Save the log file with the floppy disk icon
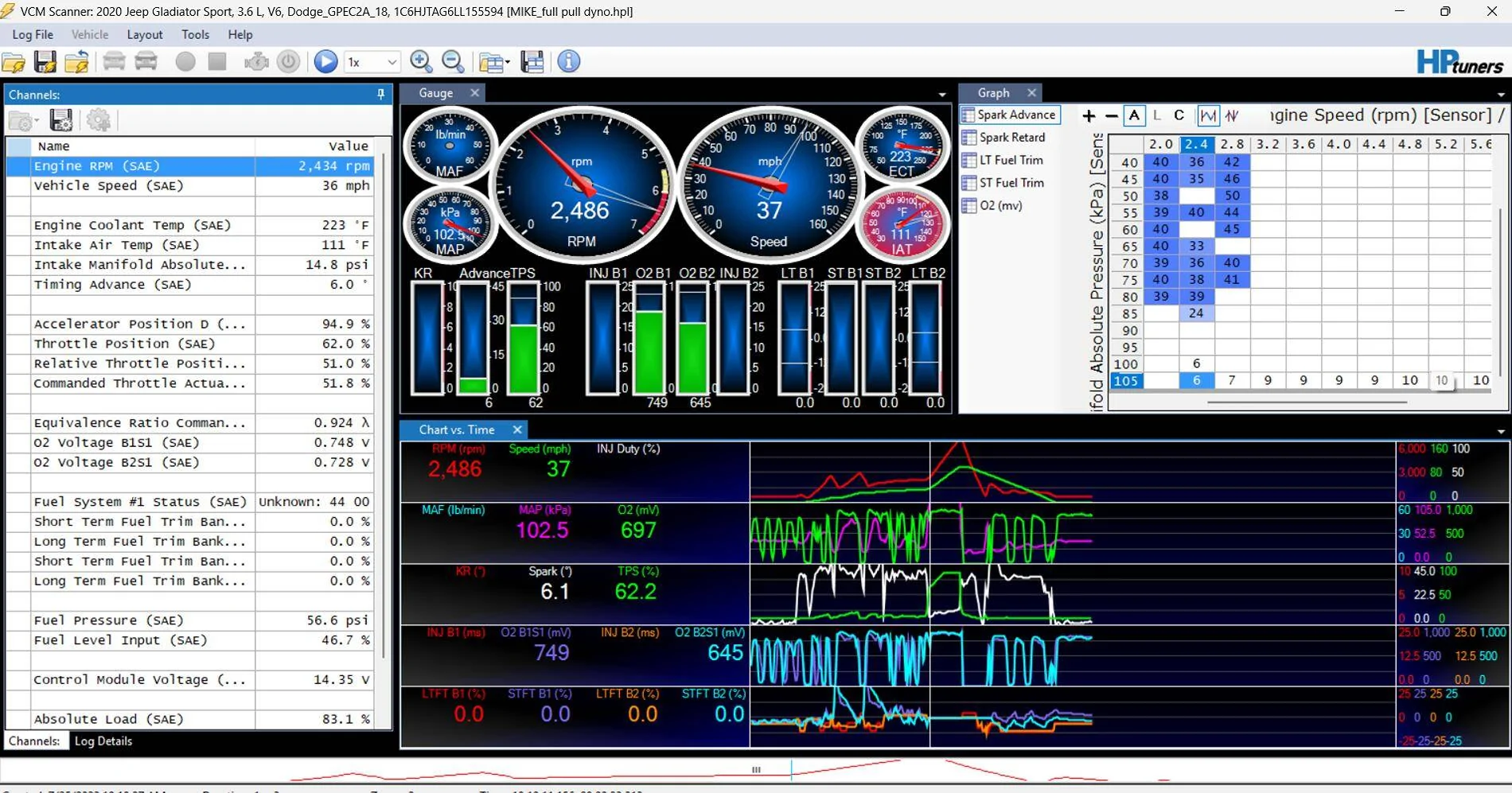The width and height of the screenshot is (1512, 793). coord(45,61)
